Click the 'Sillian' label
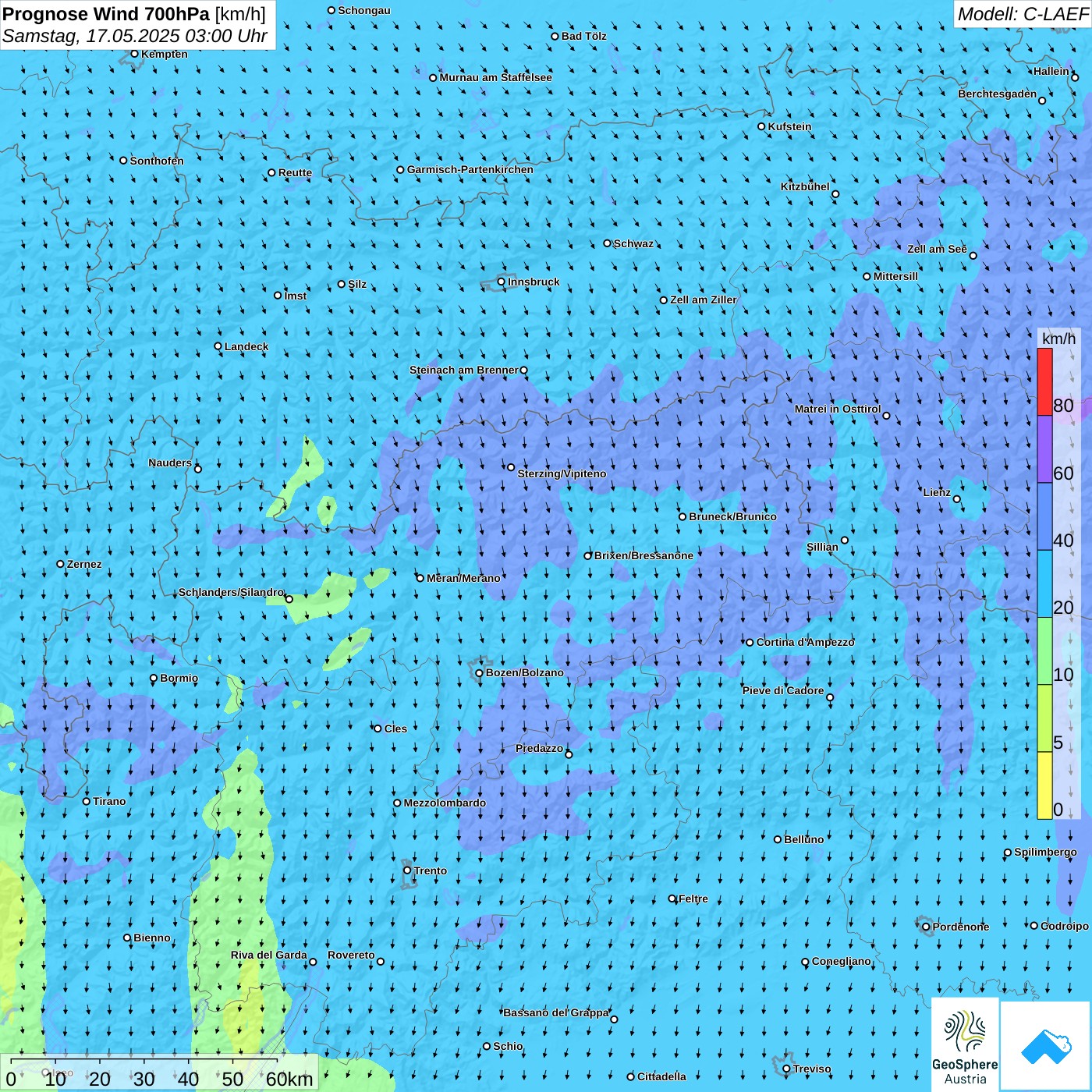This screenshot has width=1092, height=1092. (x=822, y=547)
